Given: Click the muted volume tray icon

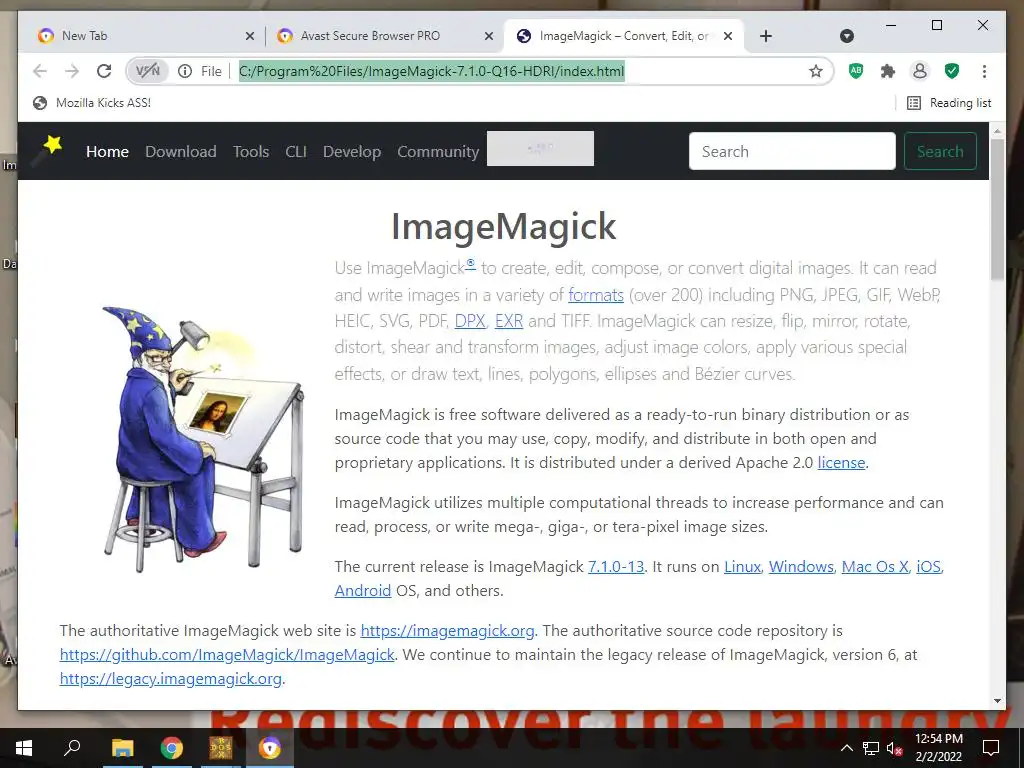Looking at the screenshot, I should [894, 748].
